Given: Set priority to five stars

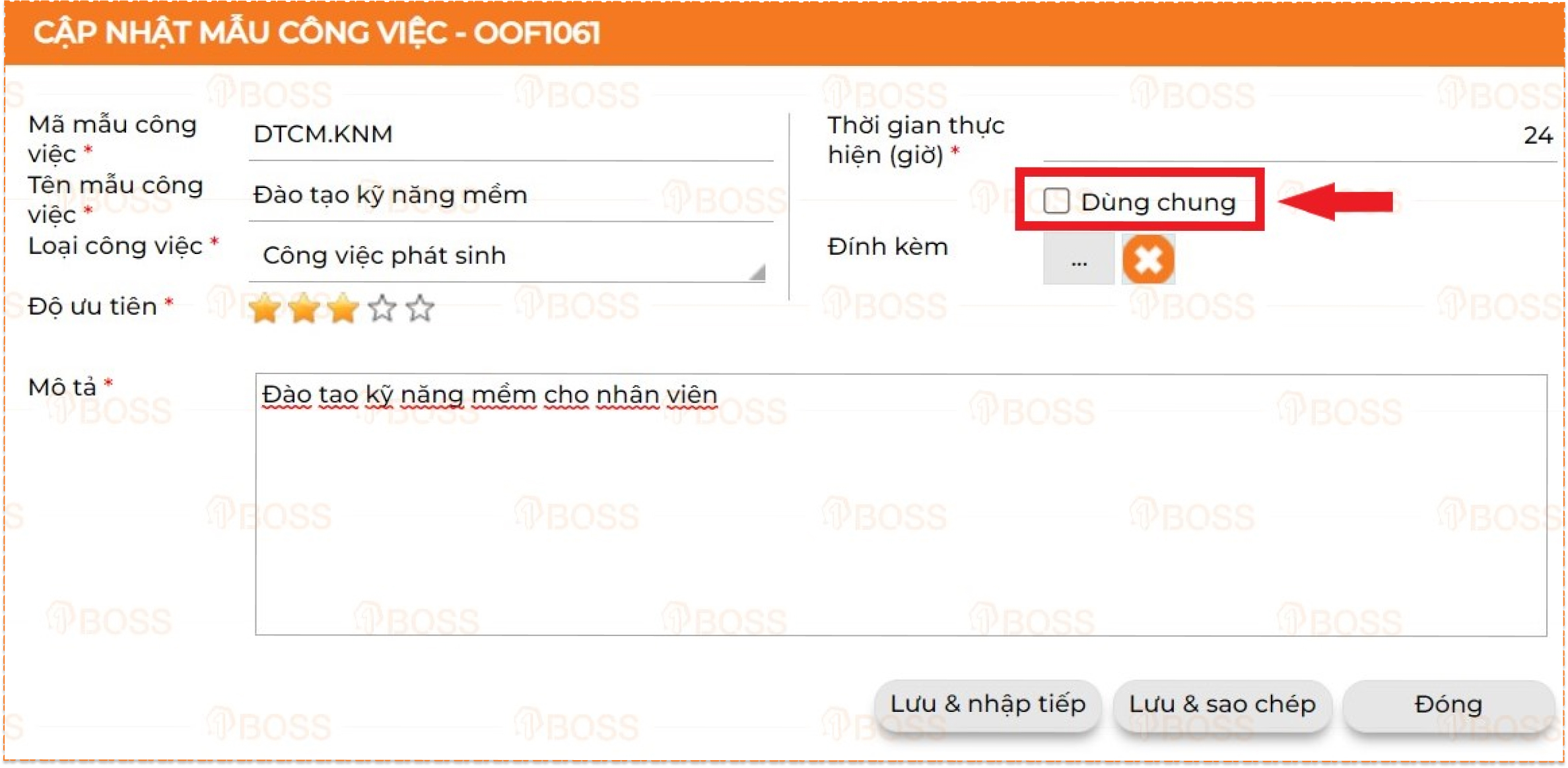Looking at the screenshot, I should 421,309.
